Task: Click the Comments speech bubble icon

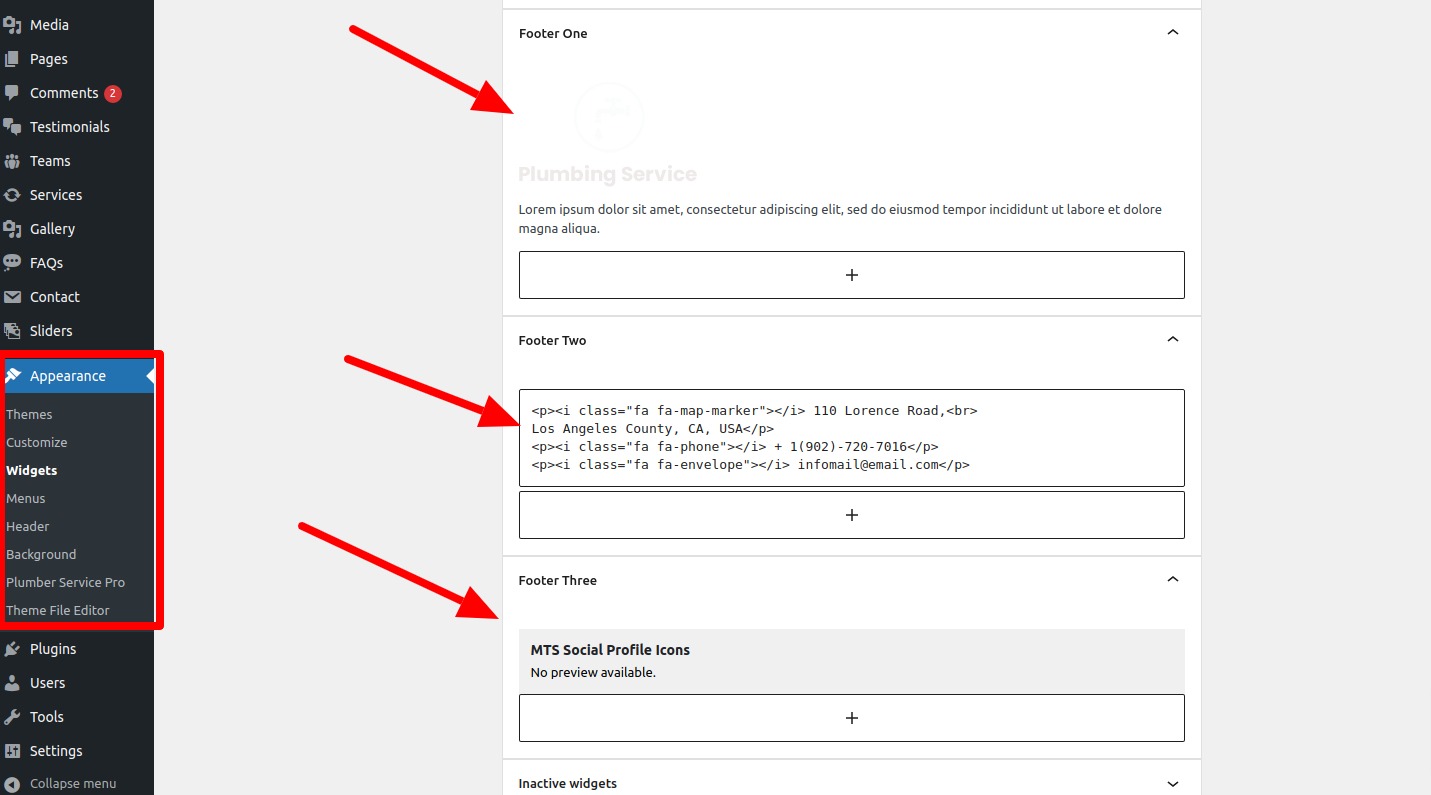Action: coord(12,93)
